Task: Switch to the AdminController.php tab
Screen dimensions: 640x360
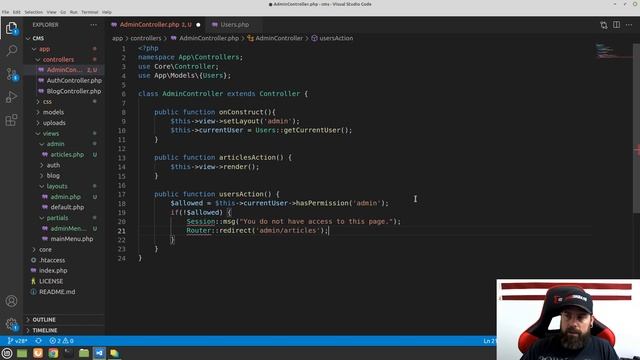Action: pyautogui.click(x=156, y=25)
